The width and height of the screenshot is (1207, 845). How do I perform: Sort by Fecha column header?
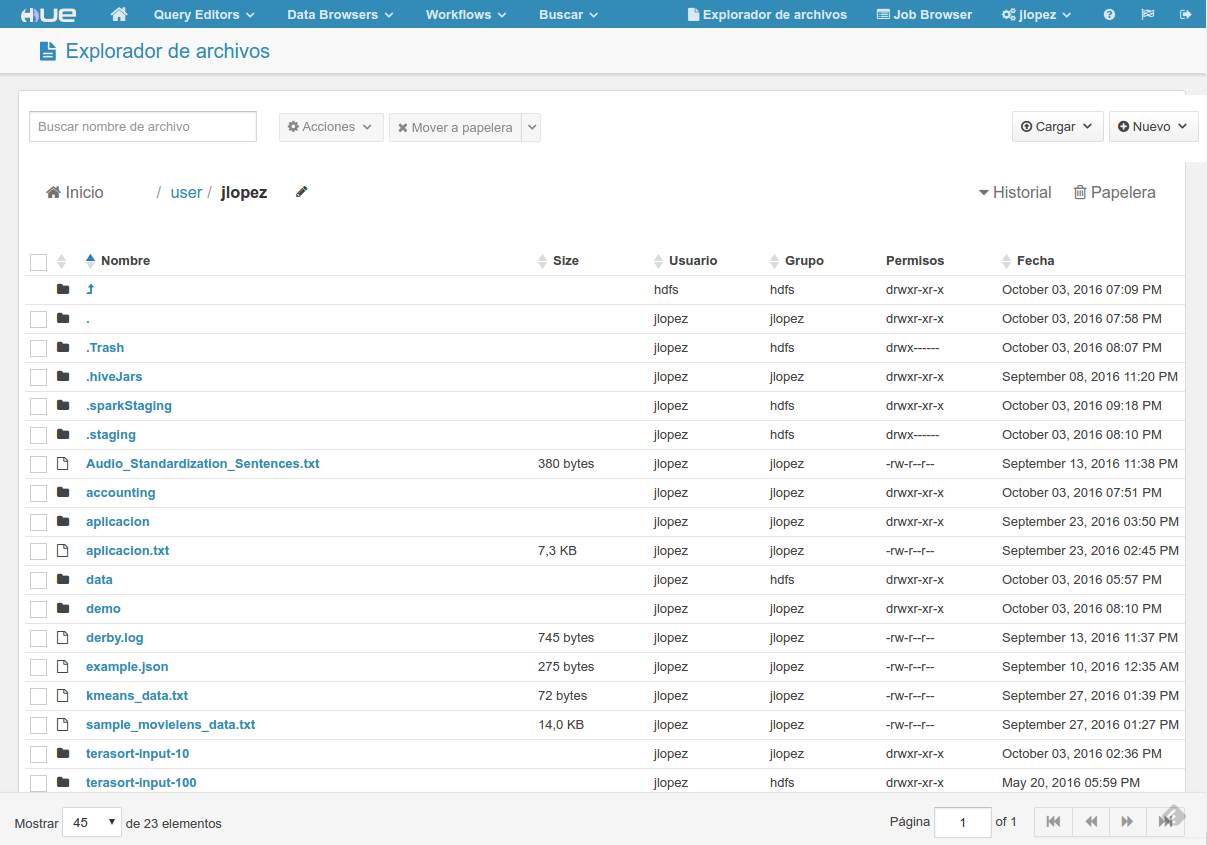pos(1035,260)
